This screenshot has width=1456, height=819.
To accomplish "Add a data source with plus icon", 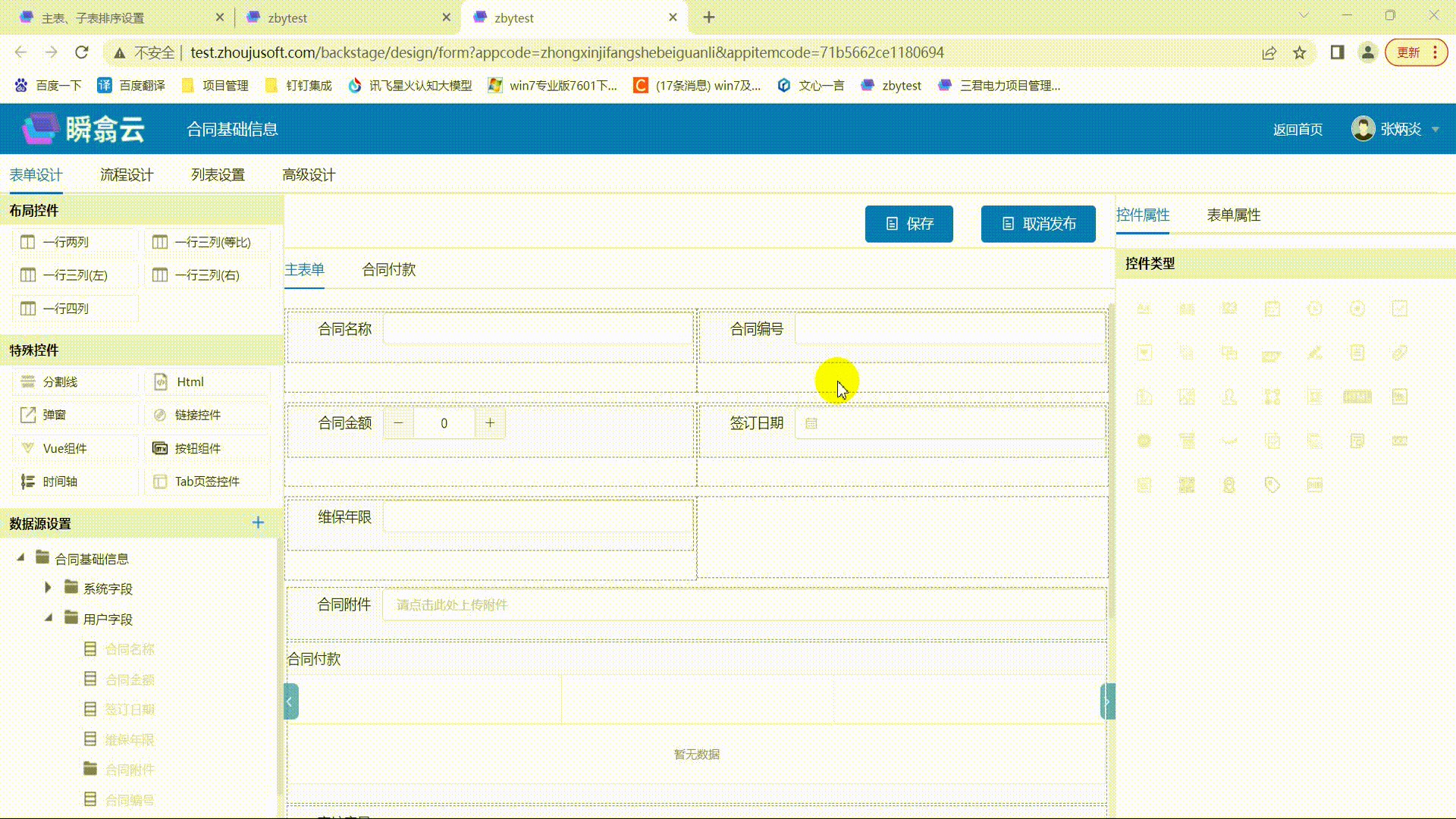I will [x=258, y=522].
